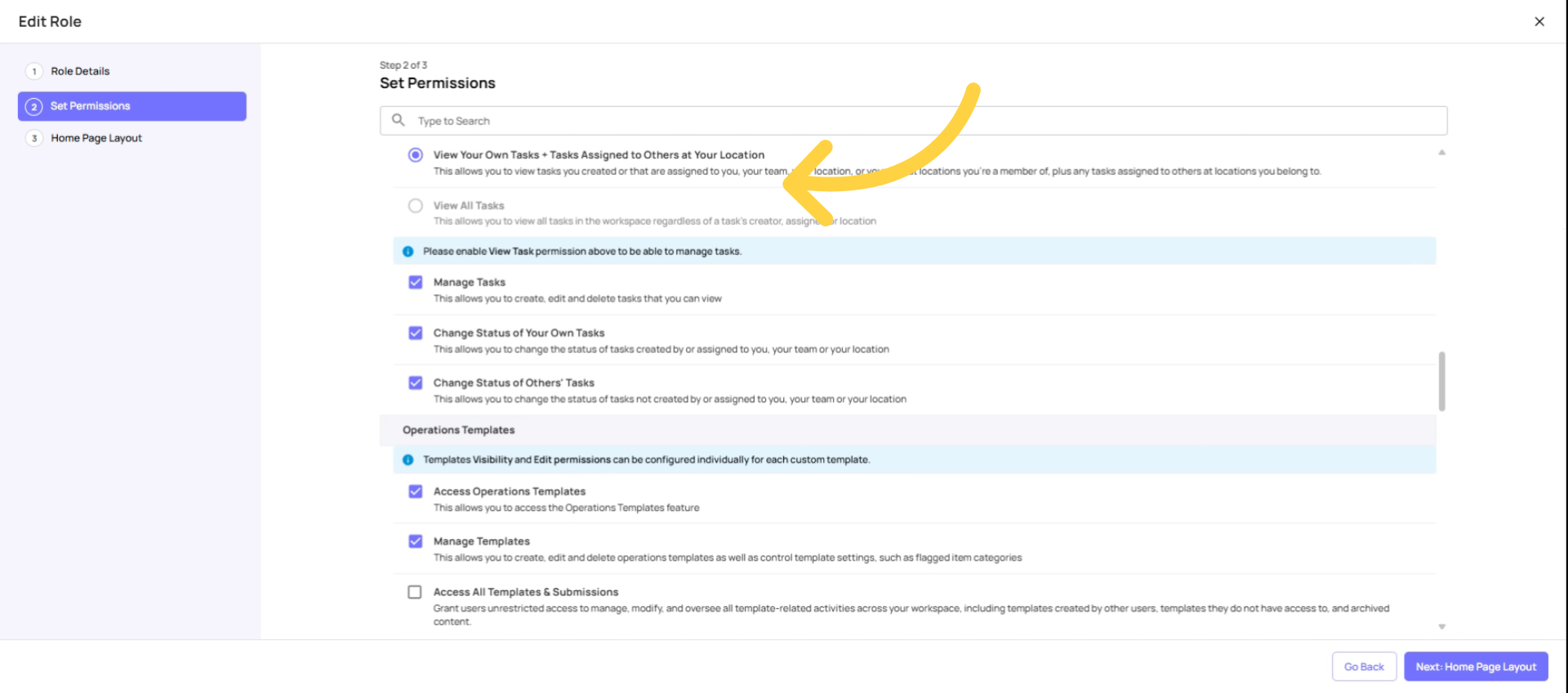Click the info icon beside Templates Visibility notice
Image resolution: width=1568 pixels, height=693 pixels.
(408, 460)
